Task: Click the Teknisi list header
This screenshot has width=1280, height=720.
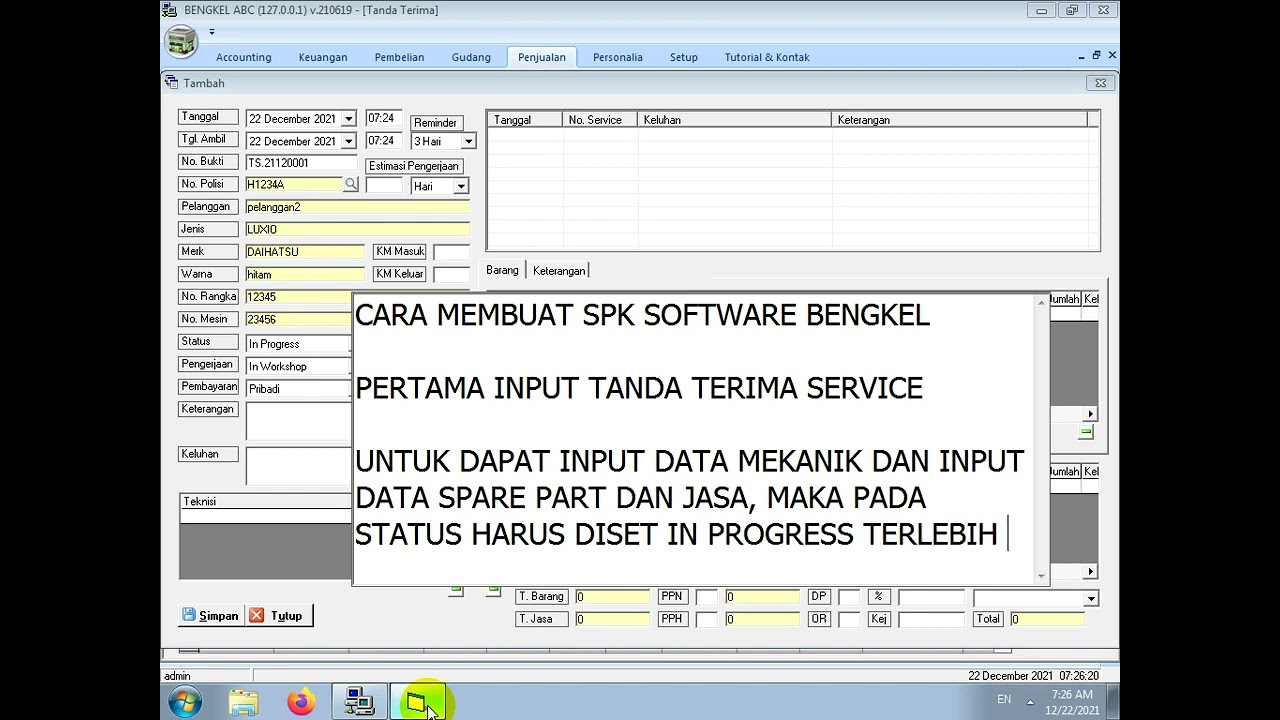Action: (x=266, y=502)
